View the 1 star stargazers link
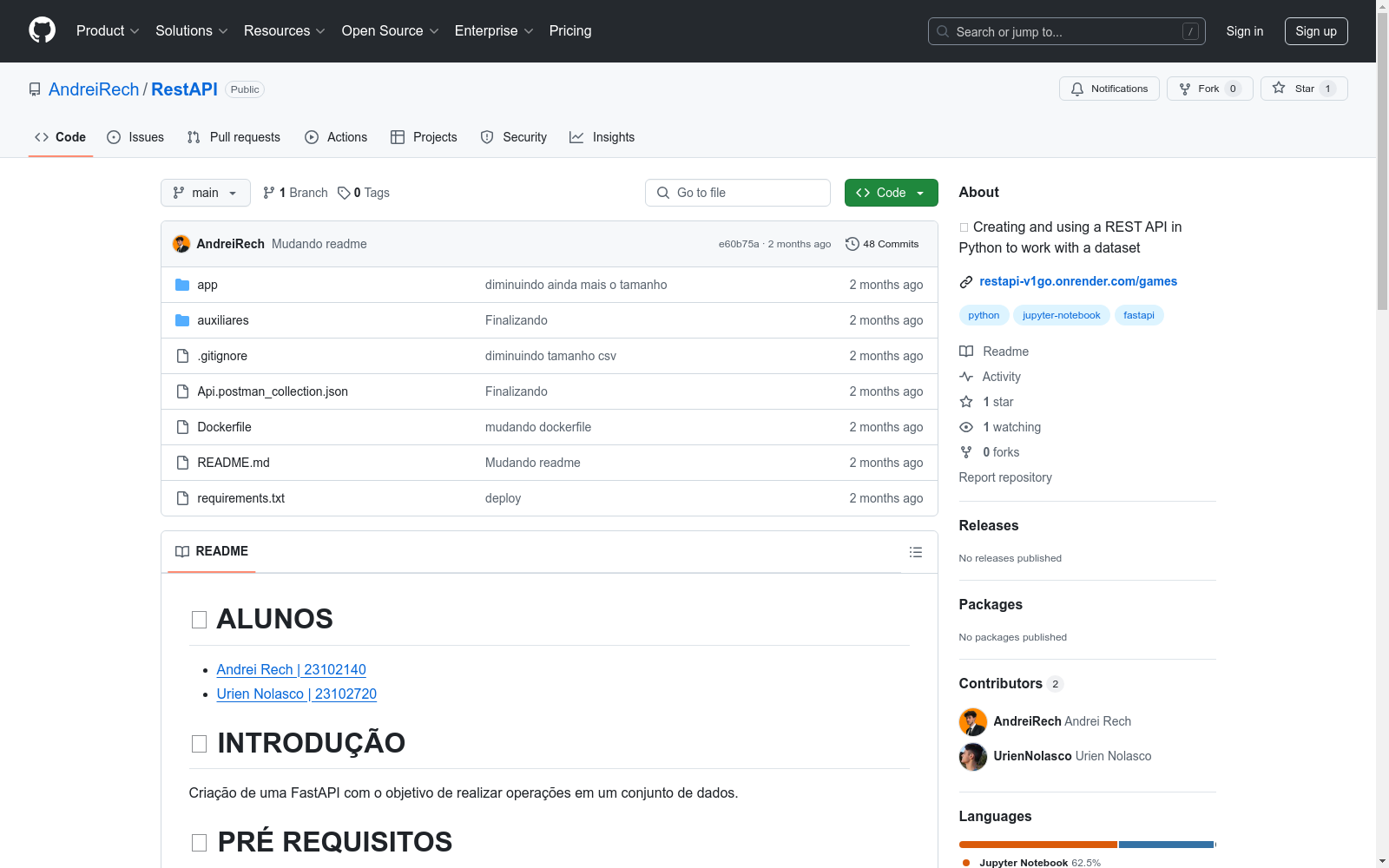 tap(987, 402)
